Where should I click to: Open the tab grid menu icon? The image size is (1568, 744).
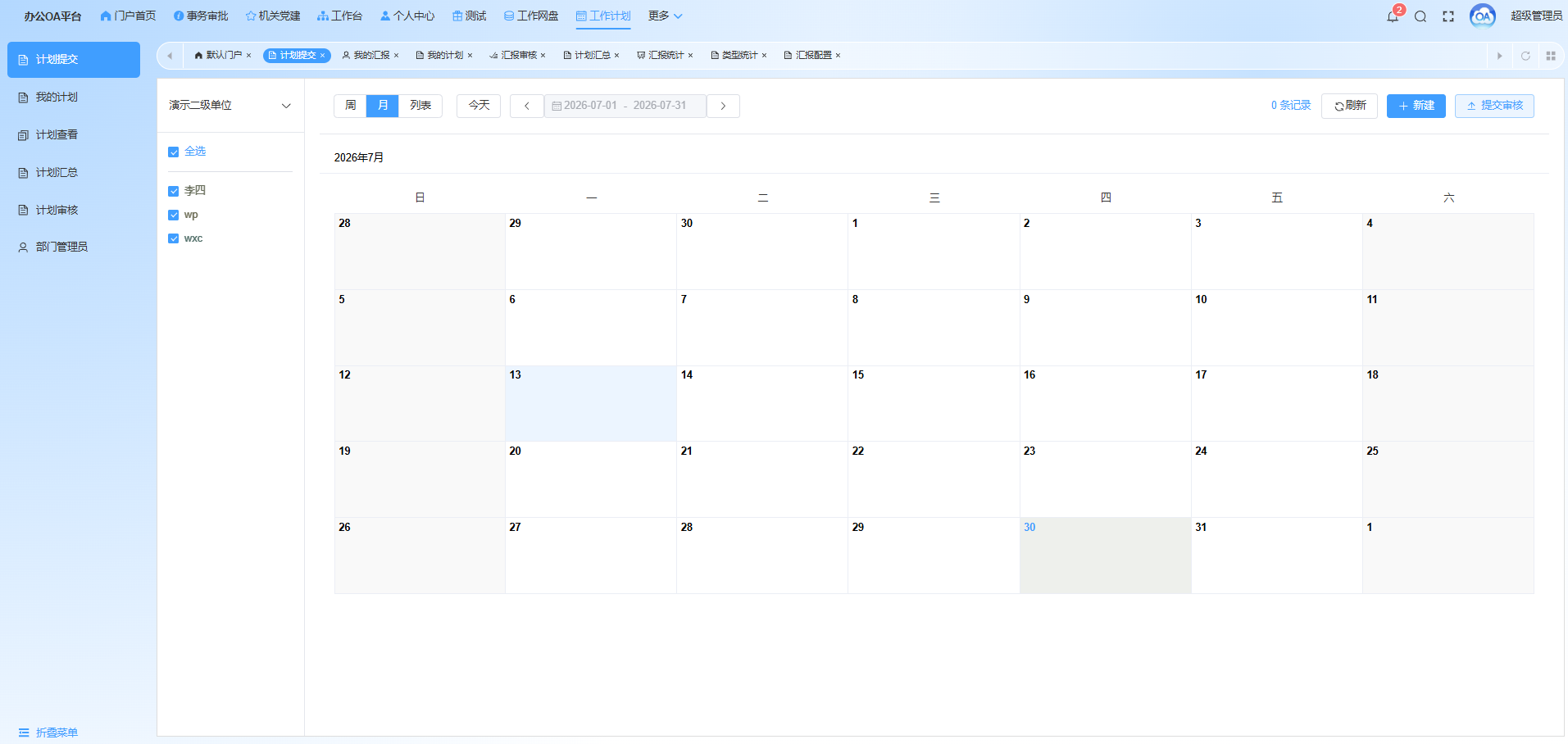point(1551,56)
